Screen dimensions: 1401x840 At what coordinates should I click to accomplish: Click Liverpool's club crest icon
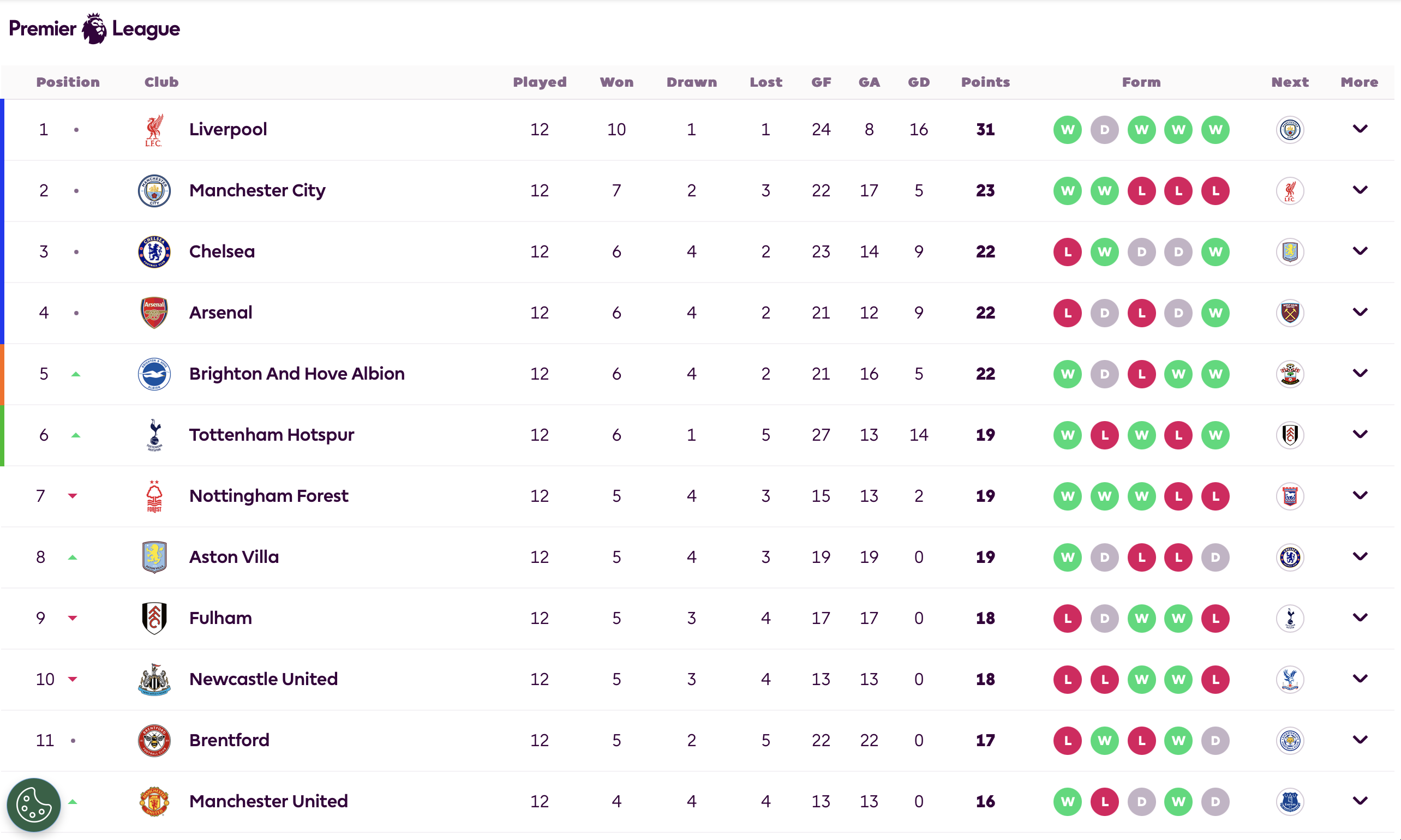coord(154,130)
